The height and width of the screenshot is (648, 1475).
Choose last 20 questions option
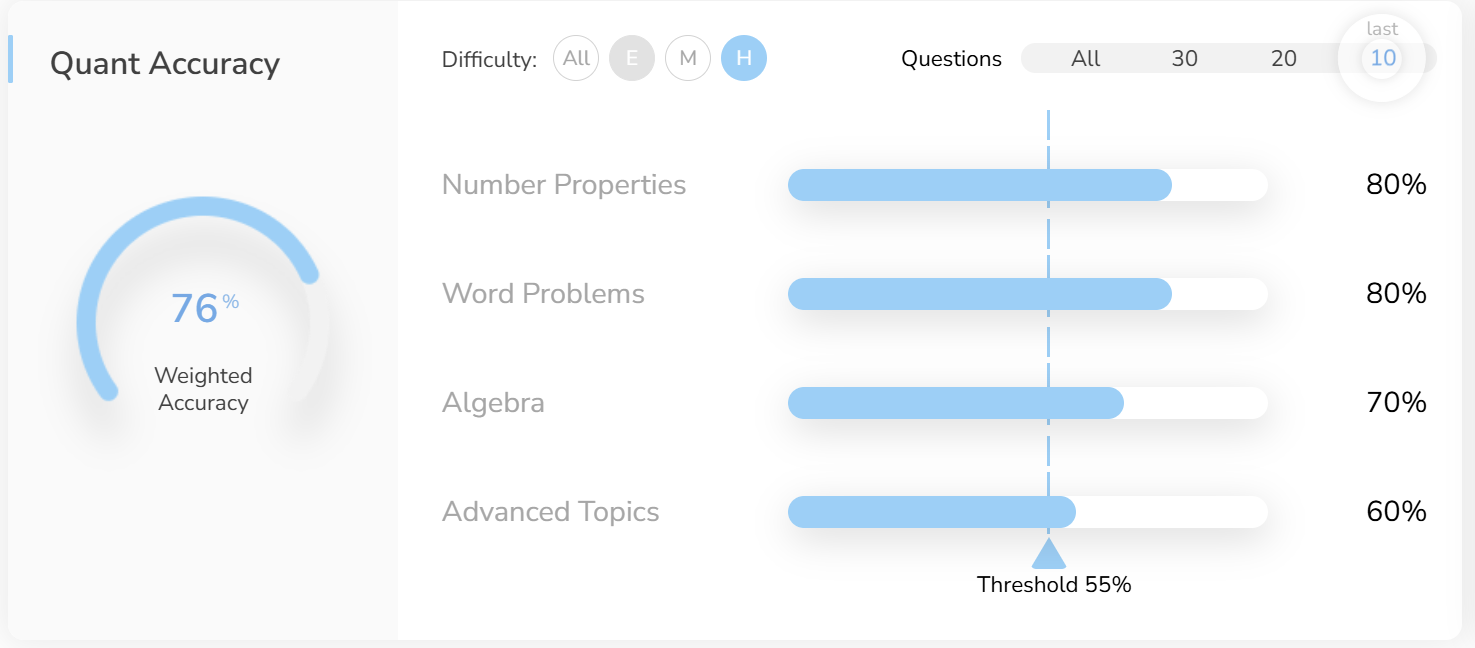pos(1283,59)
